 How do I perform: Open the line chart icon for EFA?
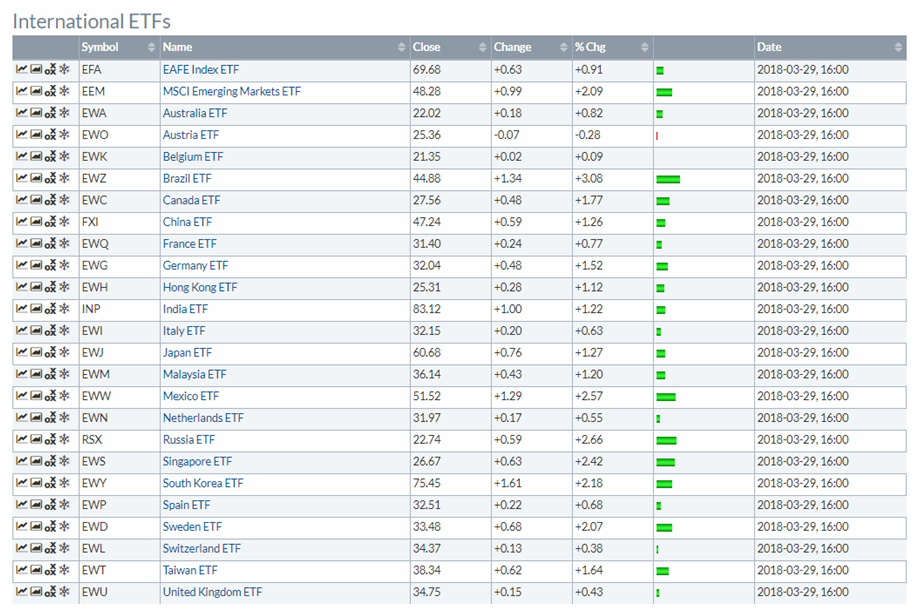click(x=22, y=70)
